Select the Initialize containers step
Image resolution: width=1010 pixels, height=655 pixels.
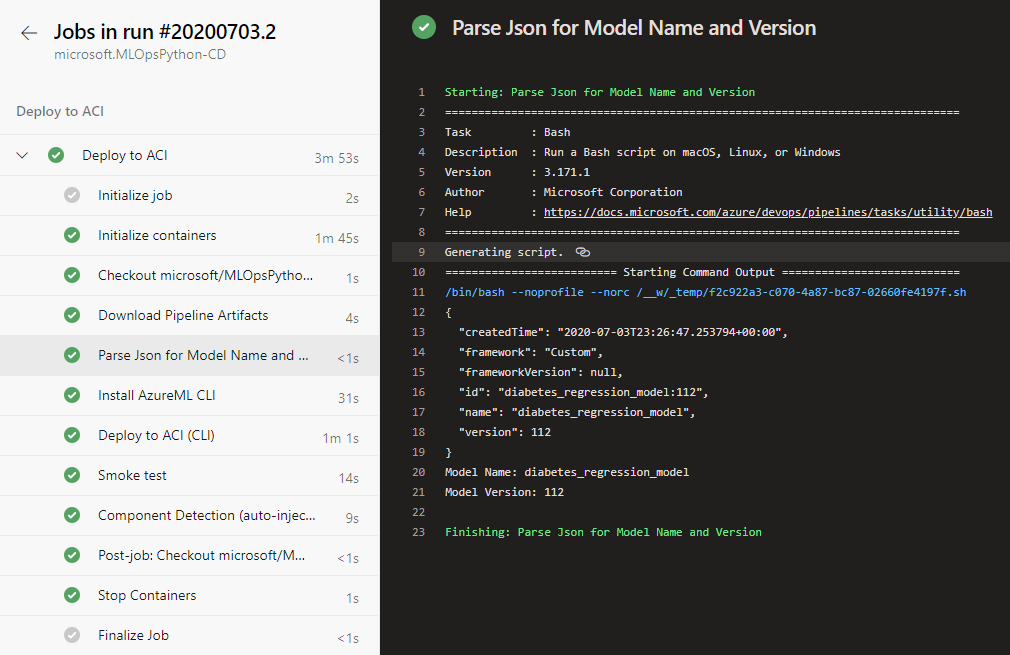point(157,235)
